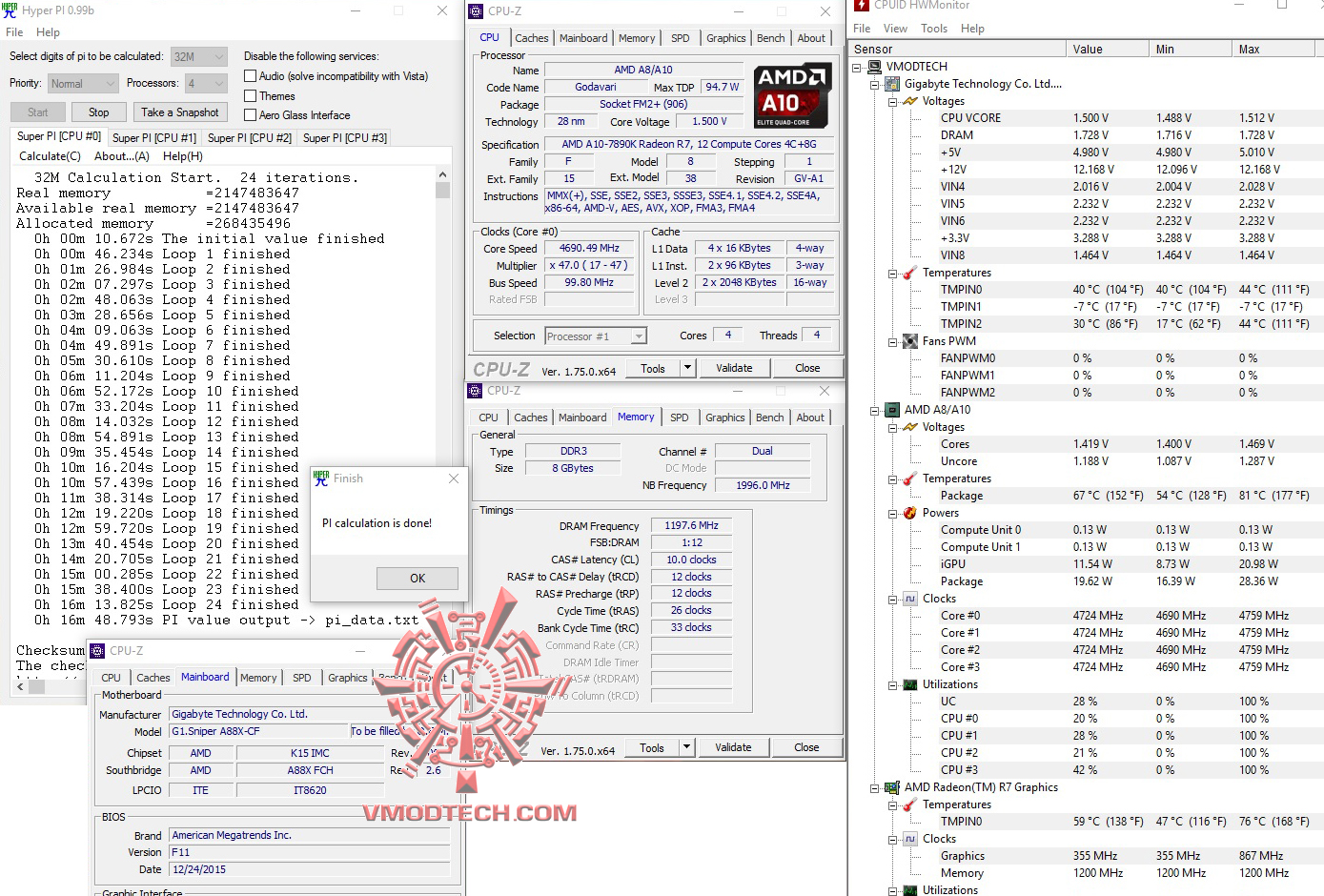1324x896 pixels.
Task: Click the CPU-Z Mainboard window title icon
Action: (97, 651)
